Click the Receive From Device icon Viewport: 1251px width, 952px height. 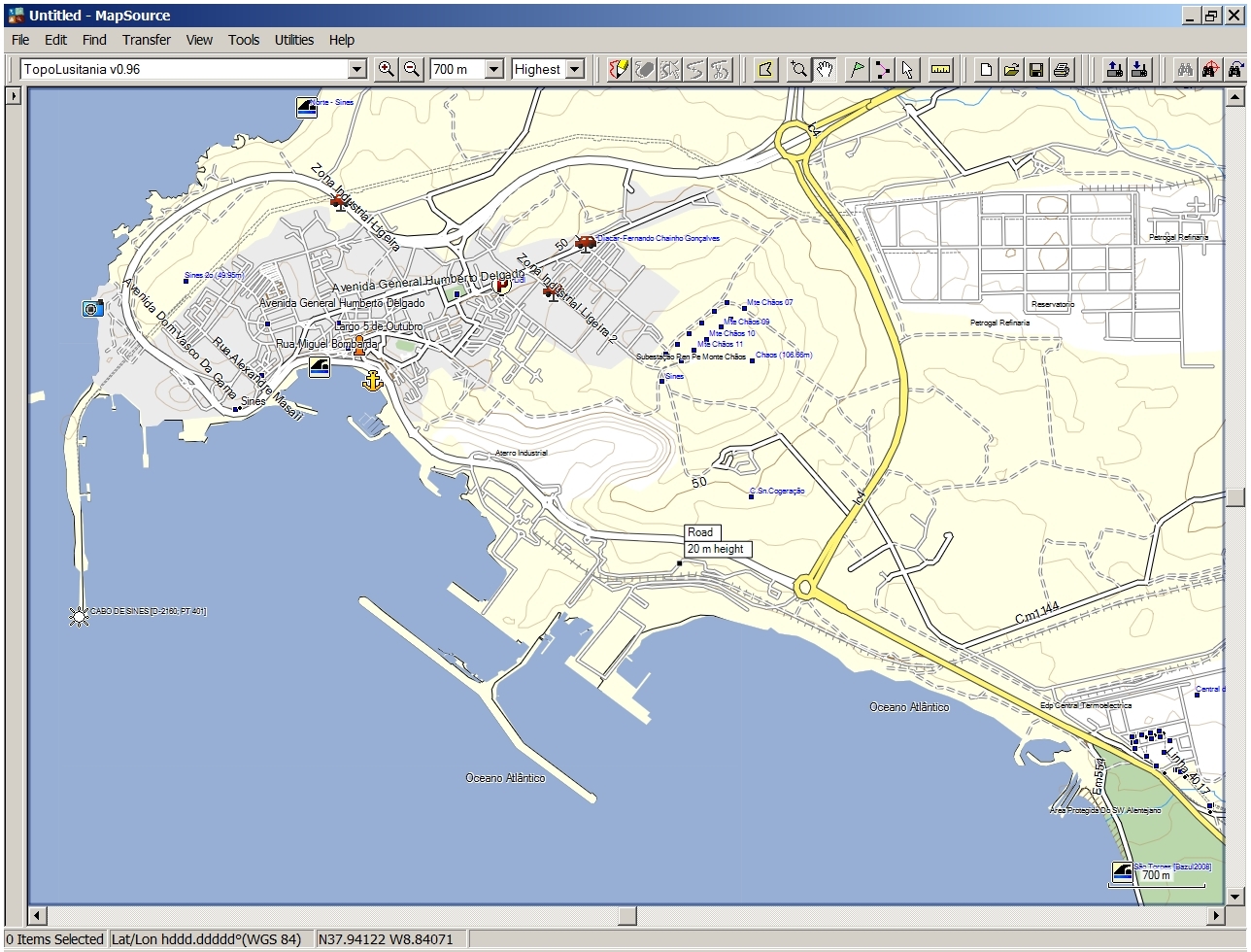tap(1138, 69)
